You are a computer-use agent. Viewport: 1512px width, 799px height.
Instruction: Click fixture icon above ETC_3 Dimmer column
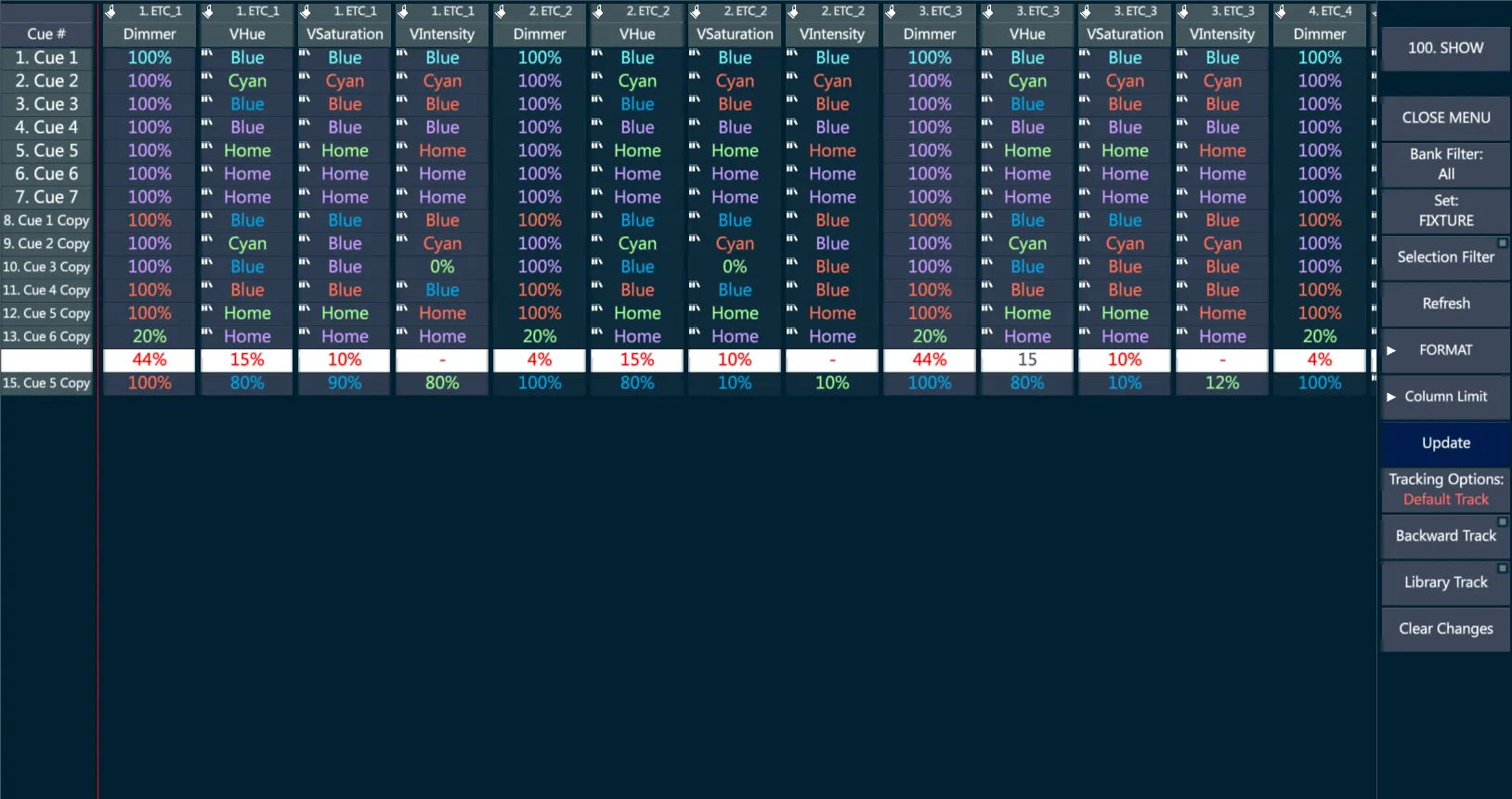point(891,12)
